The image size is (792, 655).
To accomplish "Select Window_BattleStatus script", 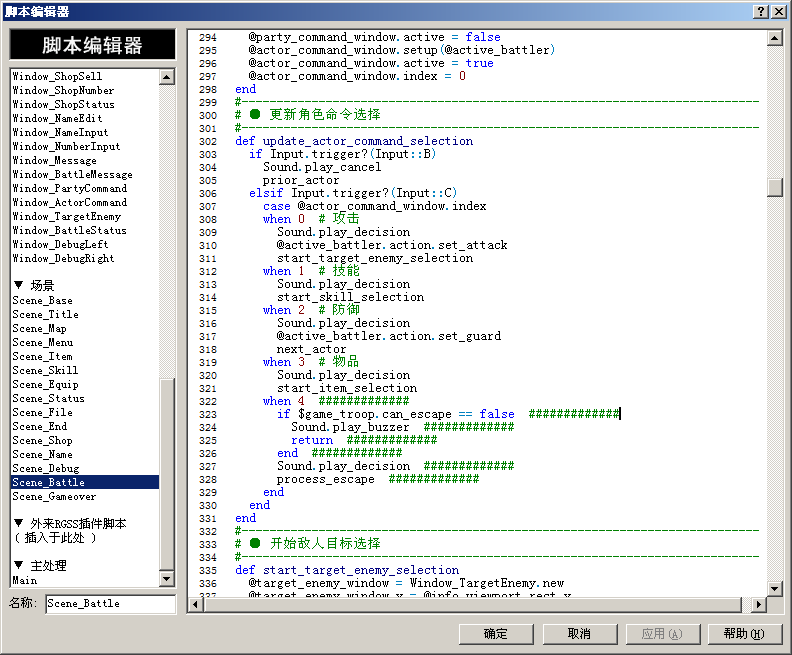I will 69,231.
